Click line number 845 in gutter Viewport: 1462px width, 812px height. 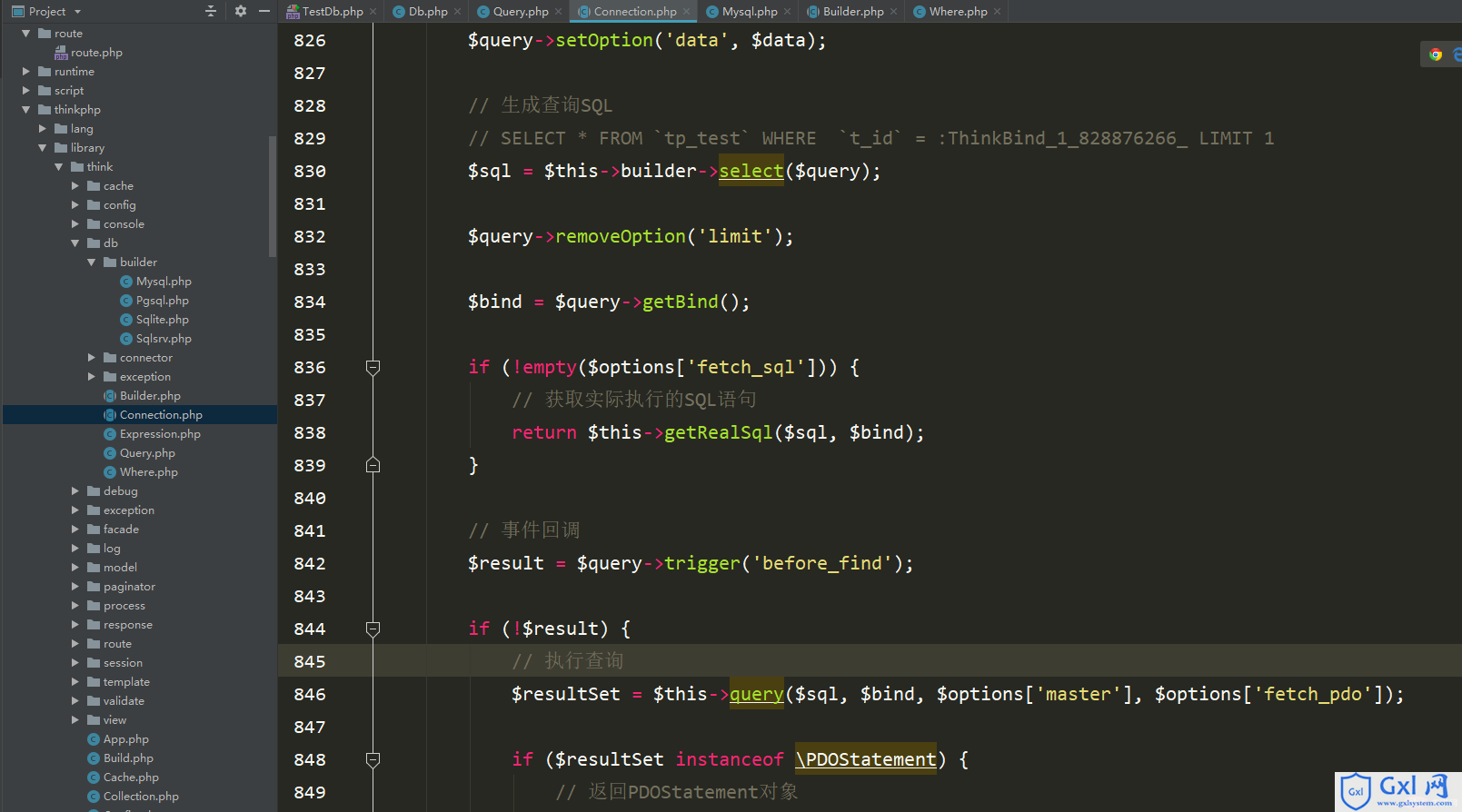click(x=310, y=661)
